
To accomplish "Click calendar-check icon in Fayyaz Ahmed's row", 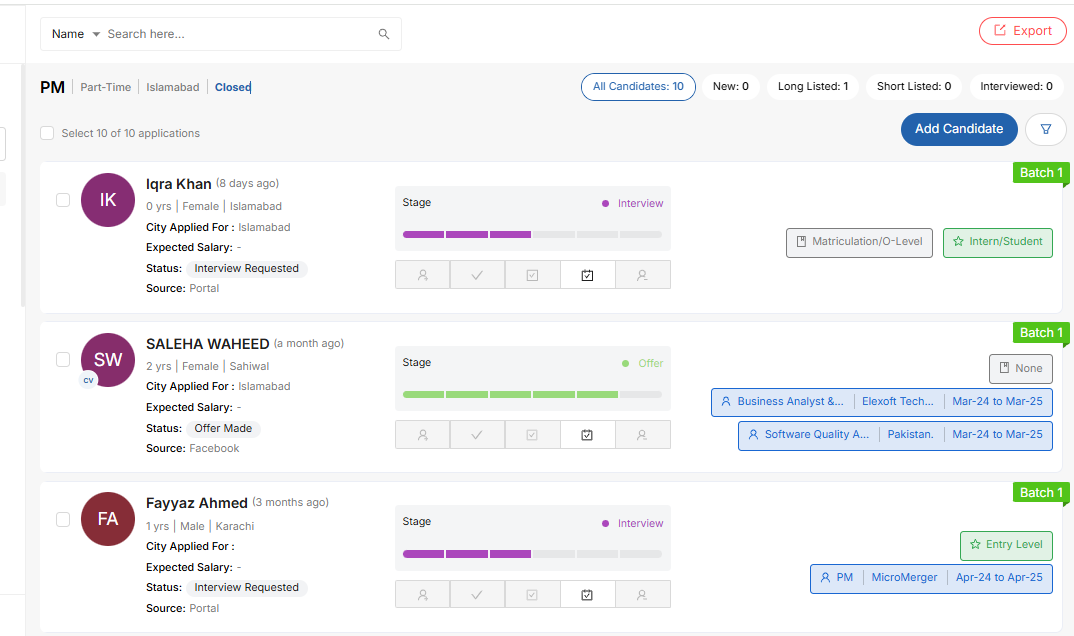I will [x=587, y=595].
